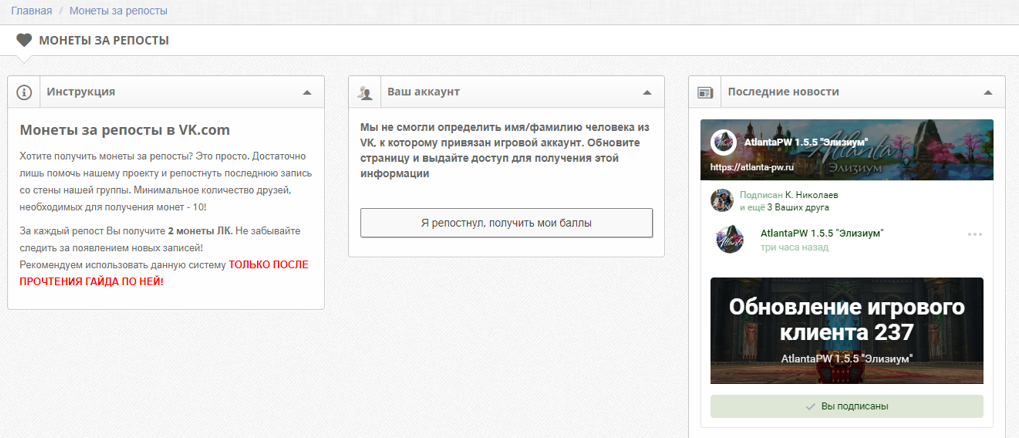
Task: Click Я репостнул, получить мои баллы button
Action: click(506, 223)
